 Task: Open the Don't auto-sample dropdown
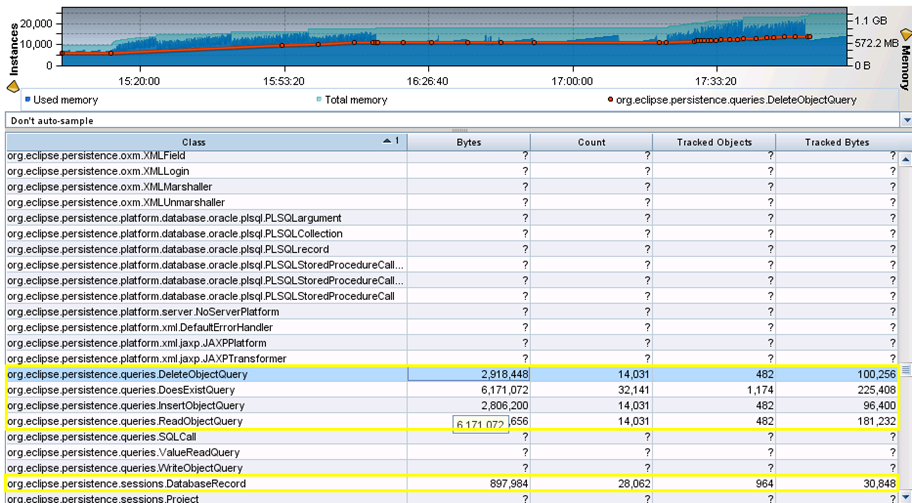906,120
